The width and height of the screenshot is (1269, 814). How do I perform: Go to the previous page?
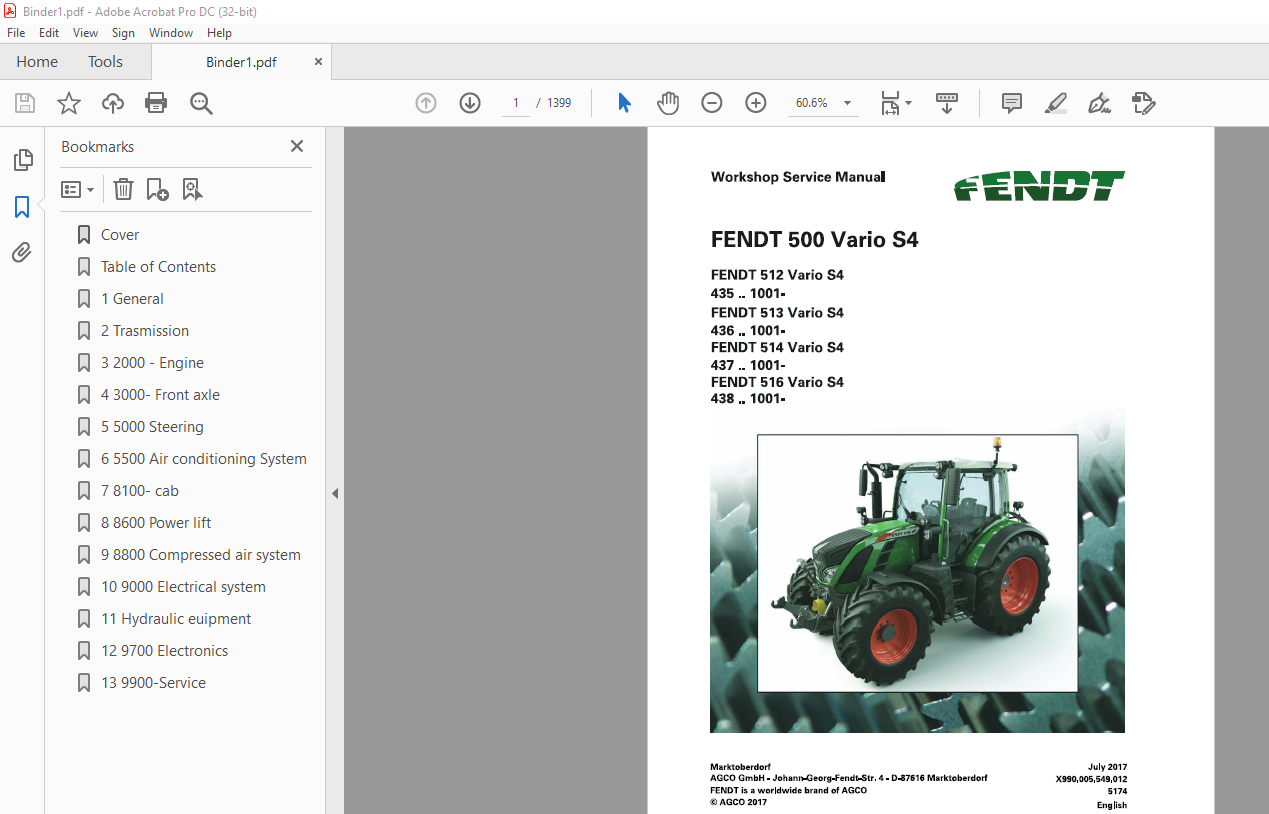coord(426,103)
